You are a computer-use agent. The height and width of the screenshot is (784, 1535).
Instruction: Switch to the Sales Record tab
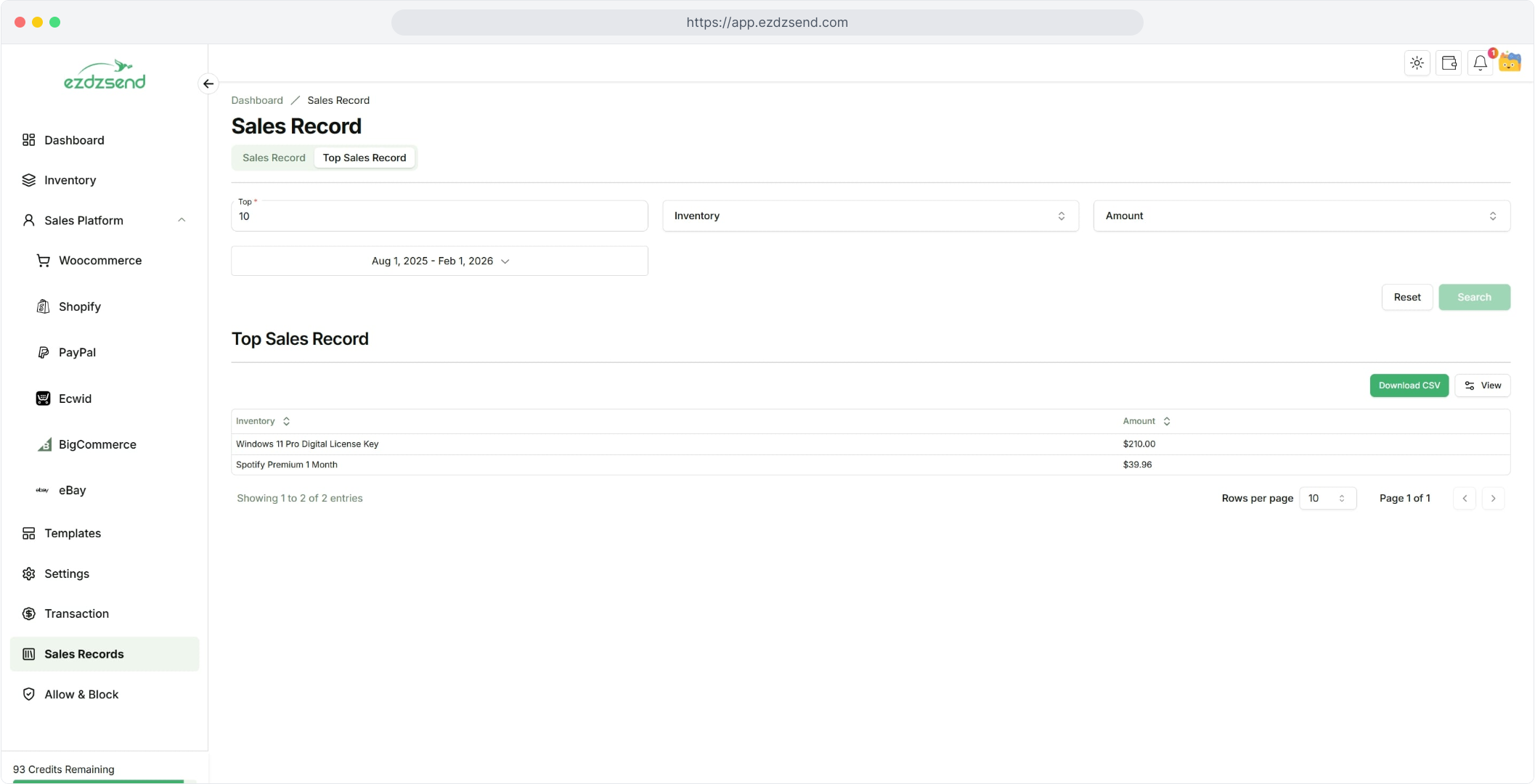point(274,158)
